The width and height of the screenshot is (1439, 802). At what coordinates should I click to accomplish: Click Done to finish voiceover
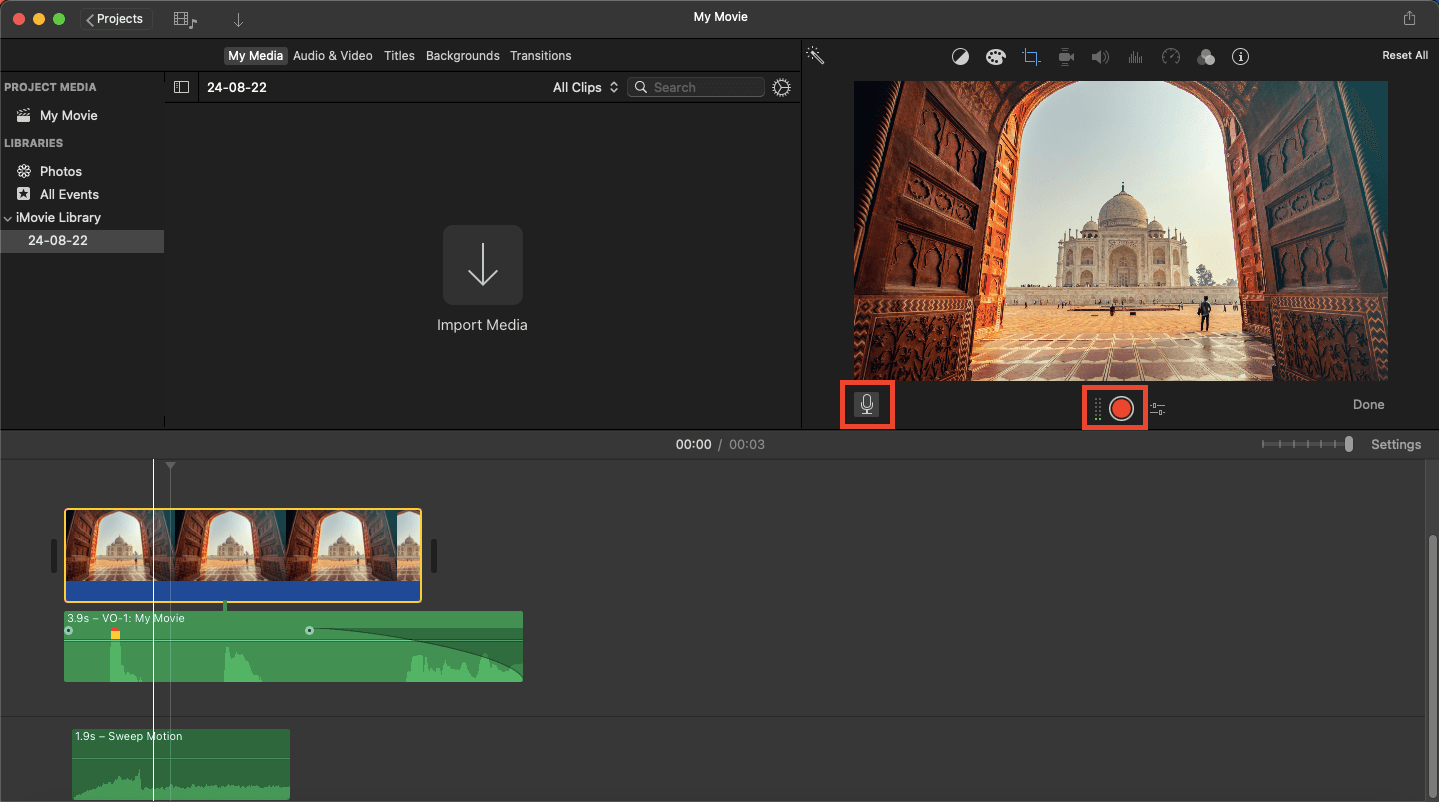tap(1368, 405)
